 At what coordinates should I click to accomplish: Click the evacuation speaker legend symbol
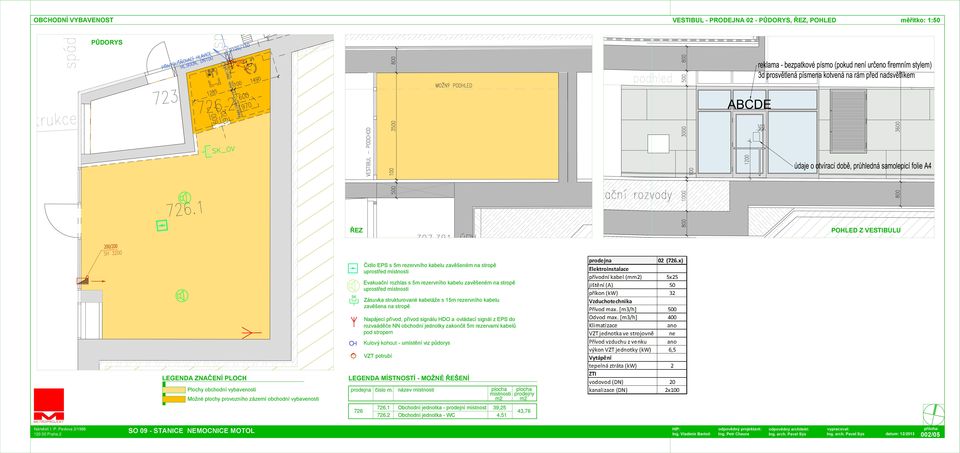tap(353, 285)
